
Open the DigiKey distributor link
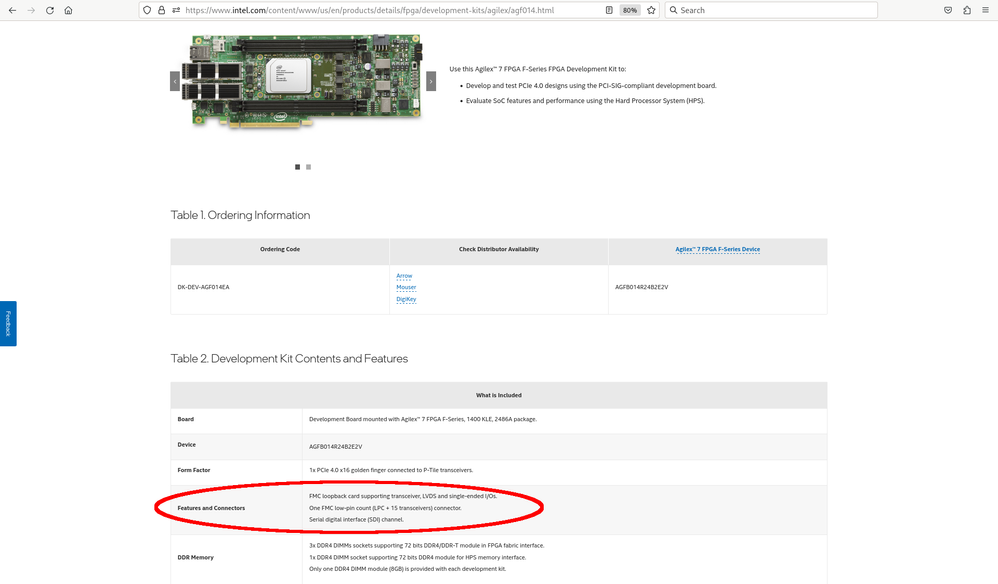click(406, 299)
